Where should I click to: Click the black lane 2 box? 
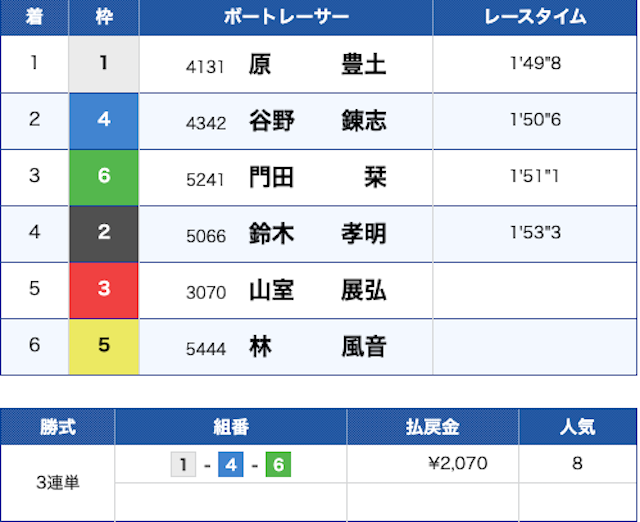click(104, 233)
